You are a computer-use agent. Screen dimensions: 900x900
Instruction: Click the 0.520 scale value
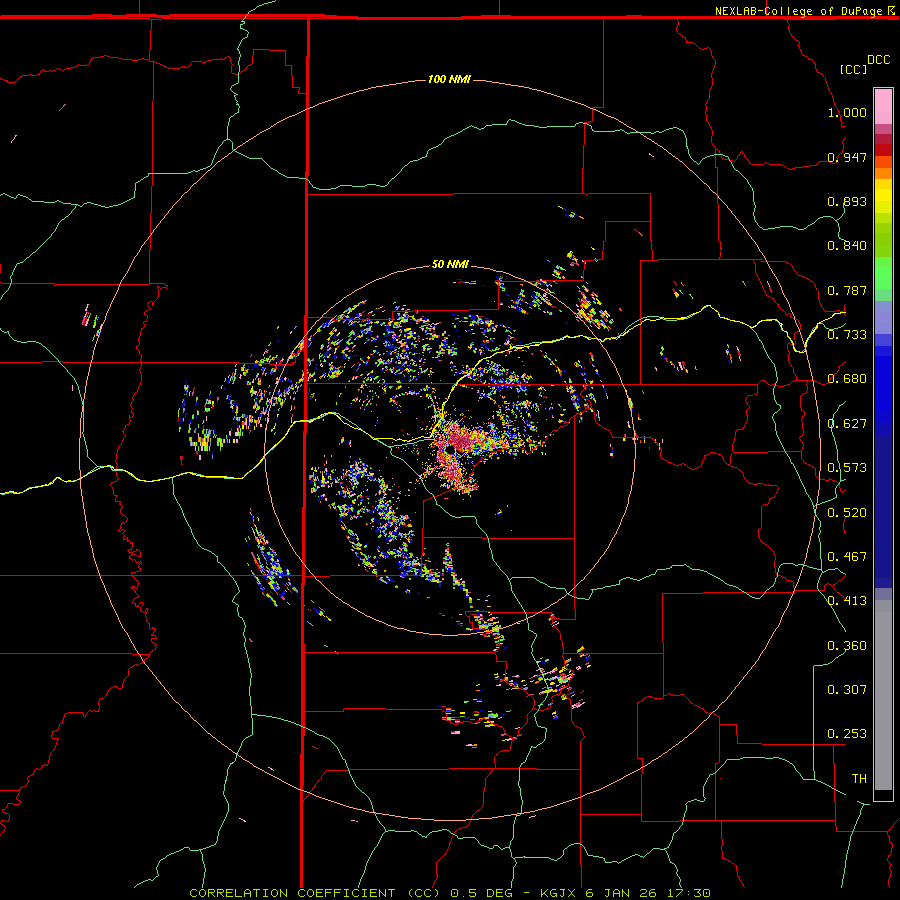tap(847, 513)
